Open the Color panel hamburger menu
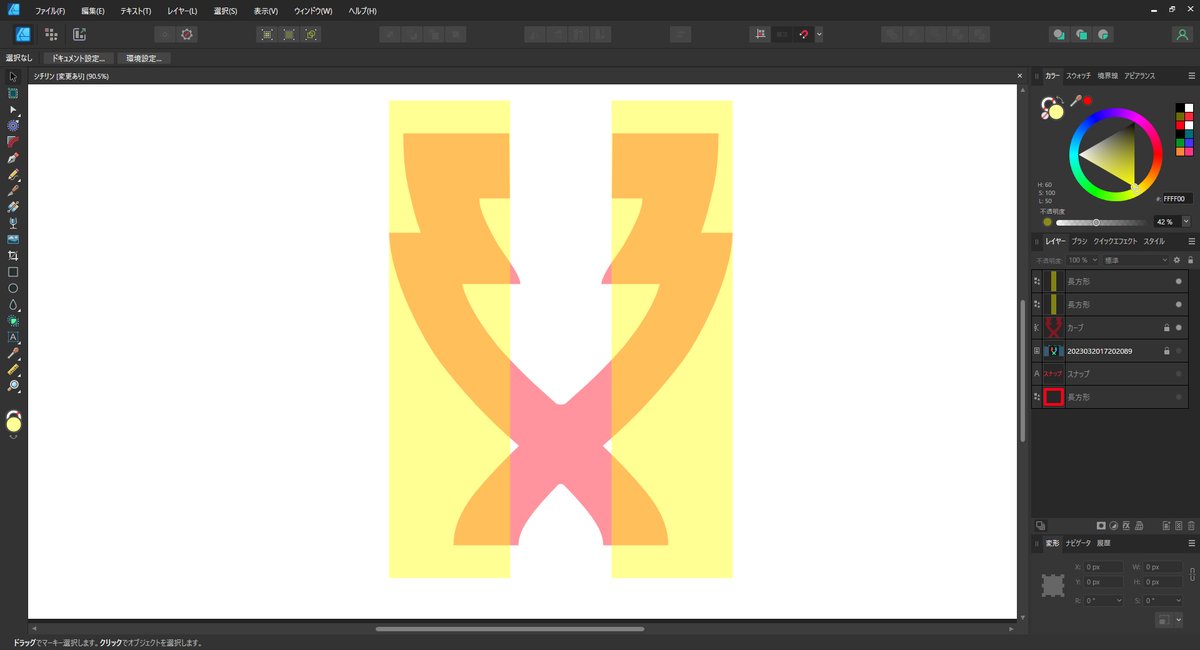1200x650 pixels. click(1191, 76)
